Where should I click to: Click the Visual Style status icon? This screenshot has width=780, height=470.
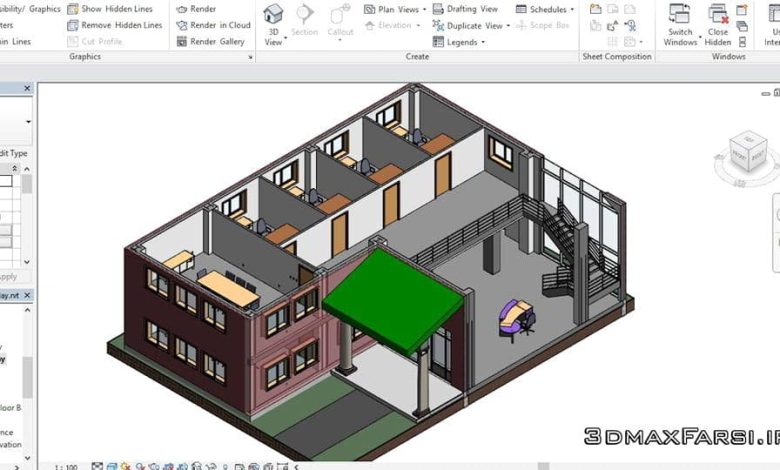pos(111,467)
